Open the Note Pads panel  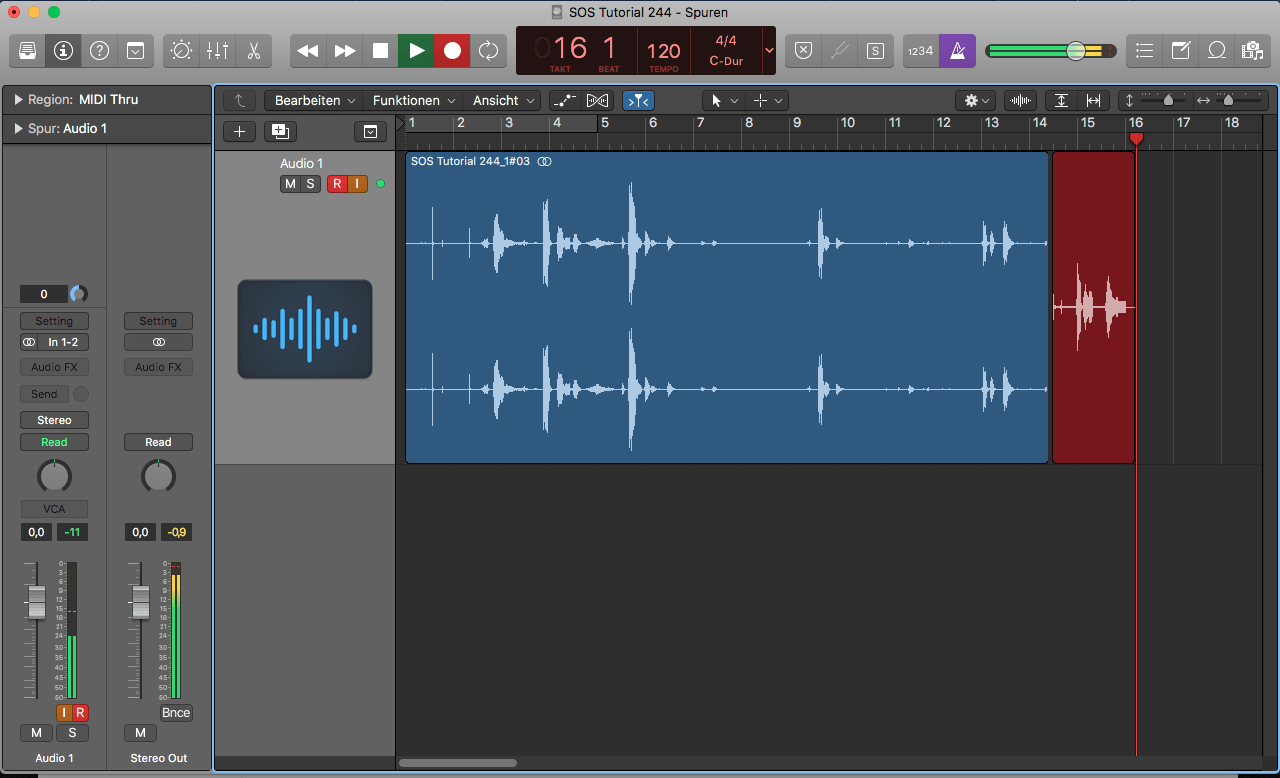[1181, 51]
